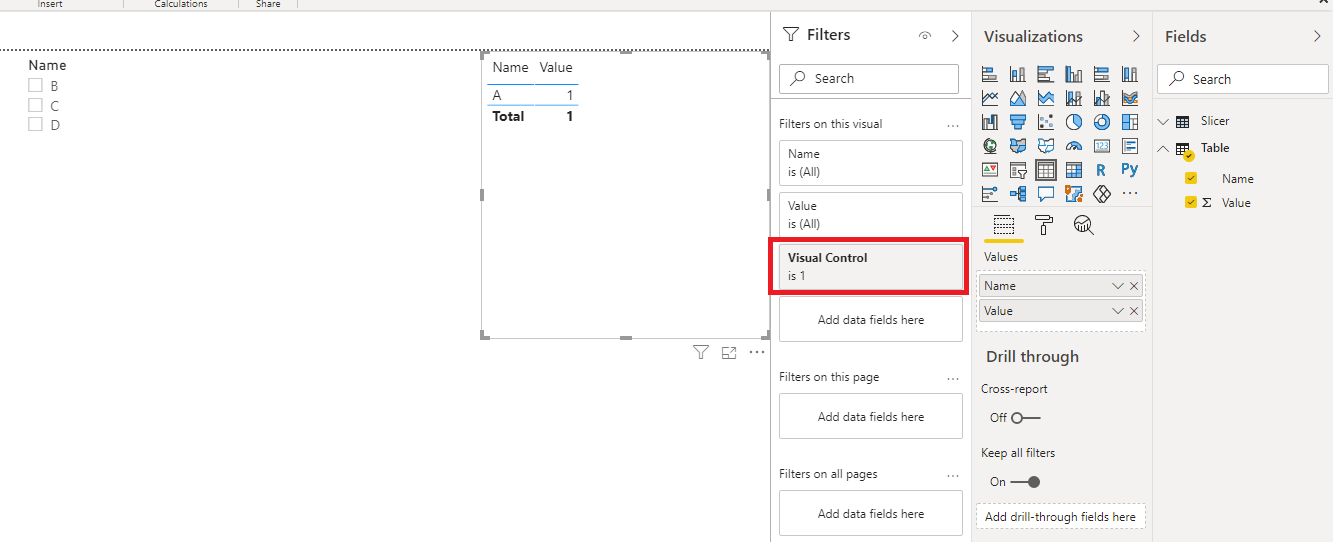Uncheck the Value field in Fields pane
The image size is (1333, 542).
pos(1191,202)
